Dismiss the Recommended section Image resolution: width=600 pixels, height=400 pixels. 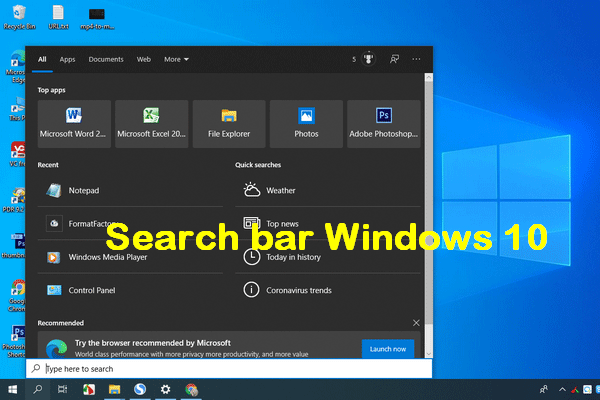point(416,323)
